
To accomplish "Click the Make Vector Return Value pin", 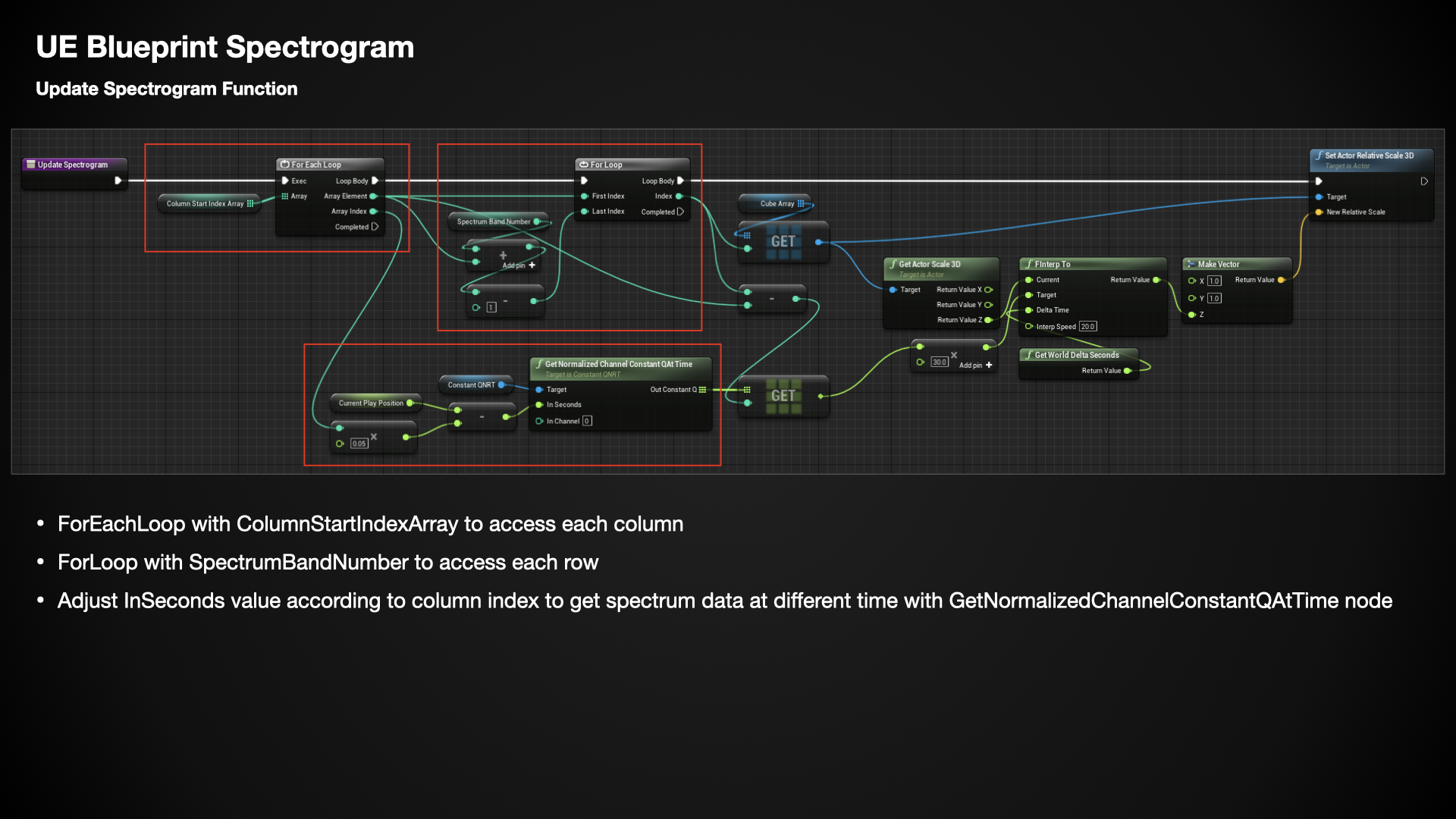I will pos(1281,280).
